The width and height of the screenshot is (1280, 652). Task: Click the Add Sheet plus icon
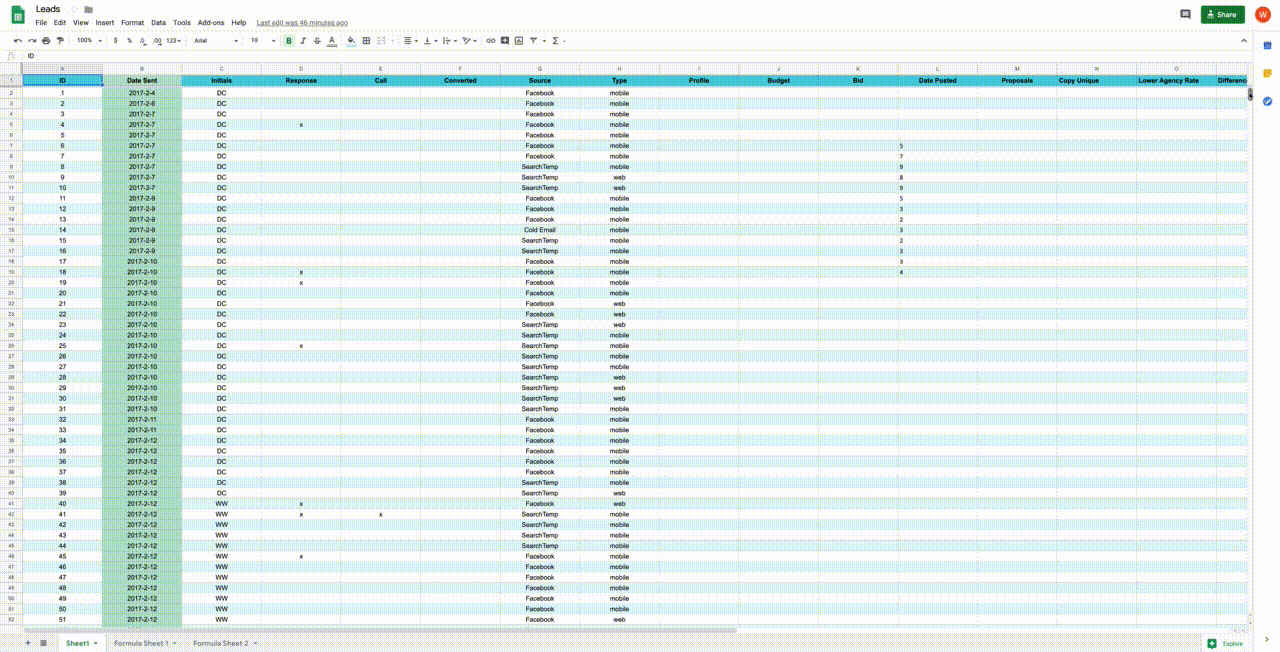(28, 643)
